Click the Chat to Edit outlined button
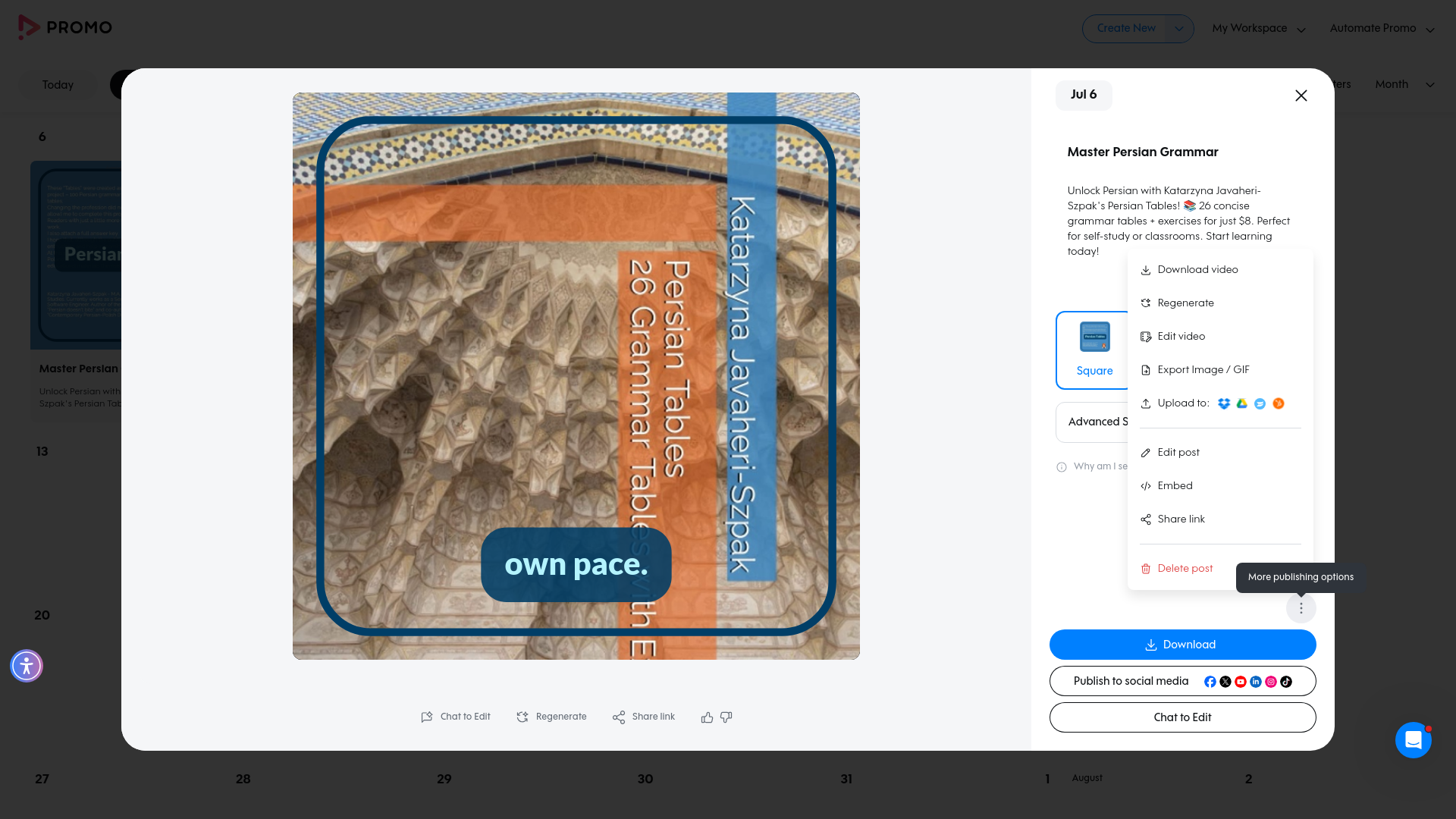This screenshot has width=1456, height=819. pyautogui.click(x=1182, y=717)
